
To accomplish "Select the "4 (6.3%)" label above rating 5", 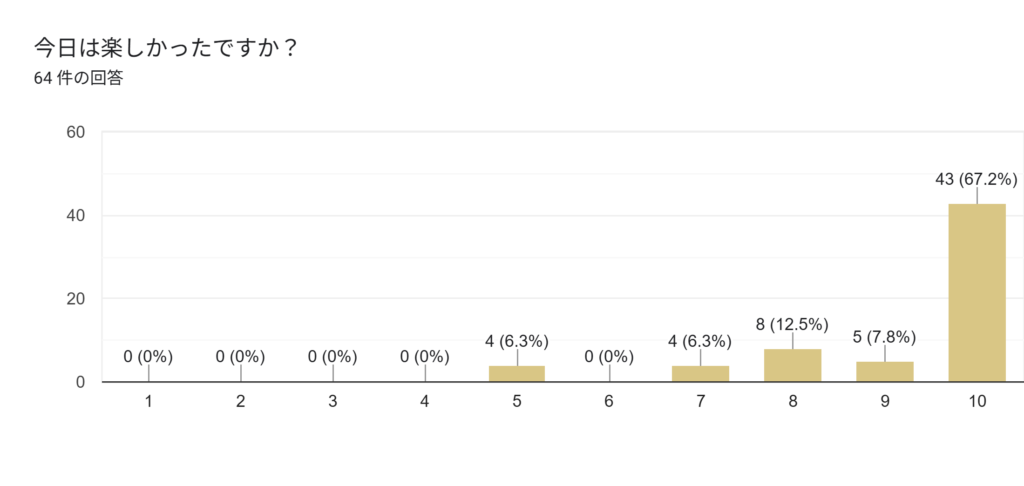I will pos(516,342).
